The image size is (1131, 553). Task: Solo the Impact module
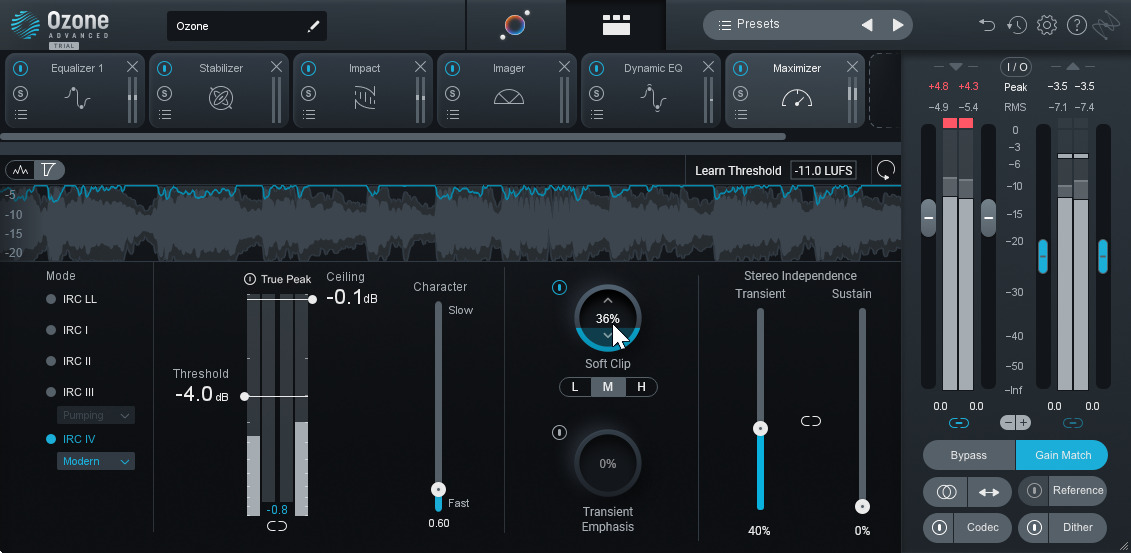click(309, 93)
